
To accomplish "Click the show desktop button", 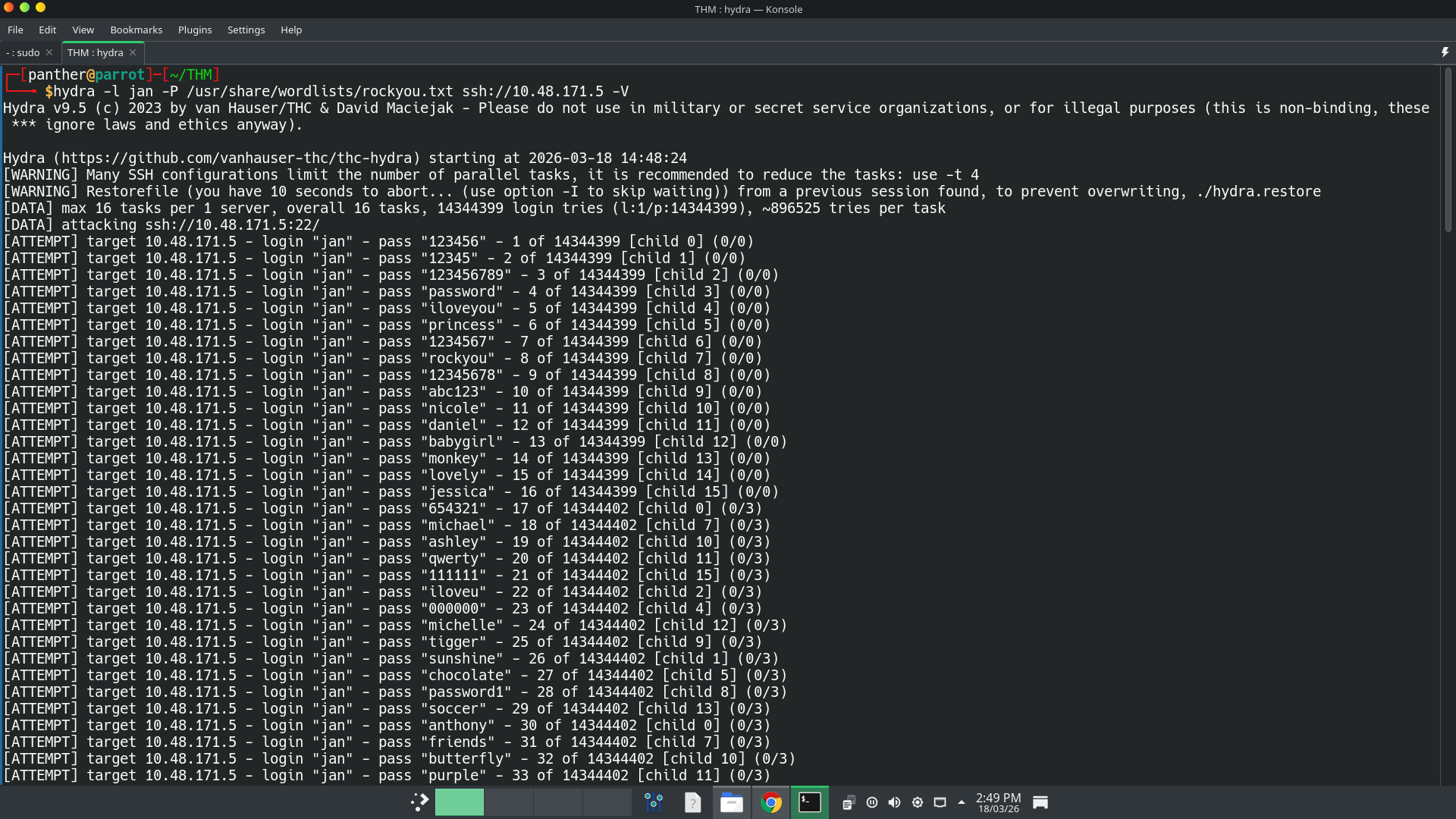I will (1040, 802).
